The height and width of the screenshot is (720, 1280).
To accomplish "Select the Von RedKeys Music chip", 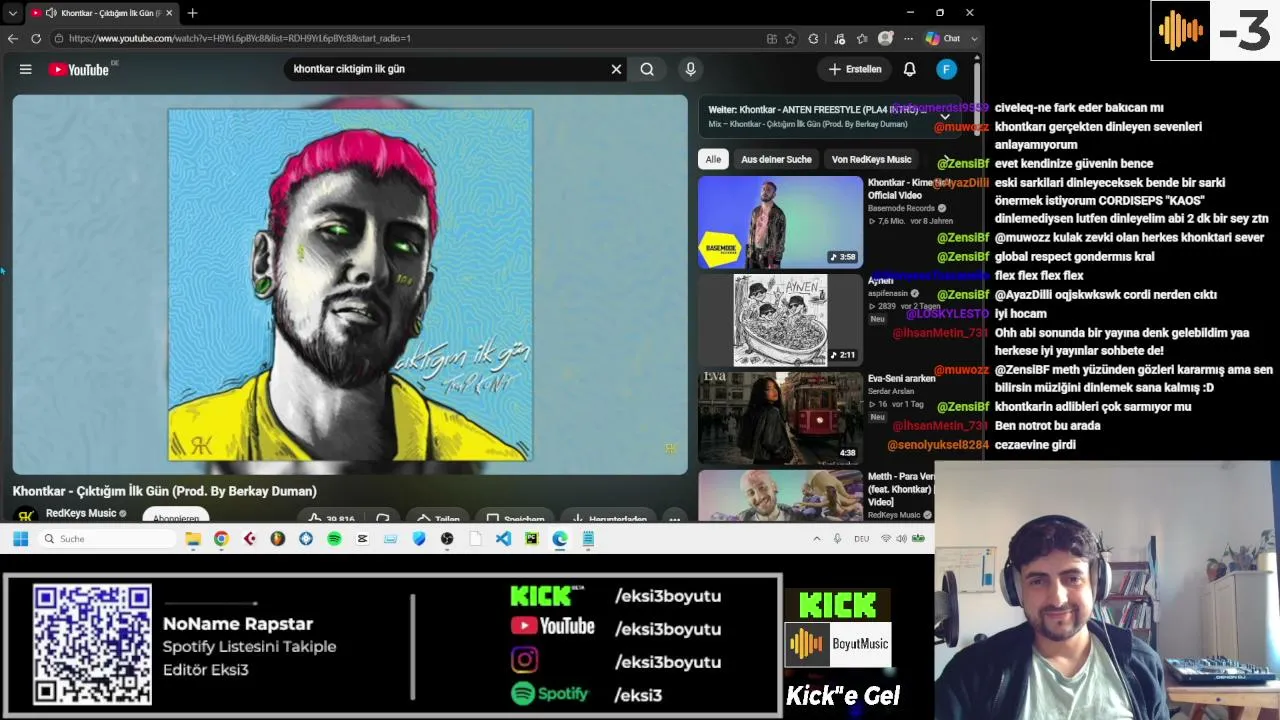I will tap(871, 159).
